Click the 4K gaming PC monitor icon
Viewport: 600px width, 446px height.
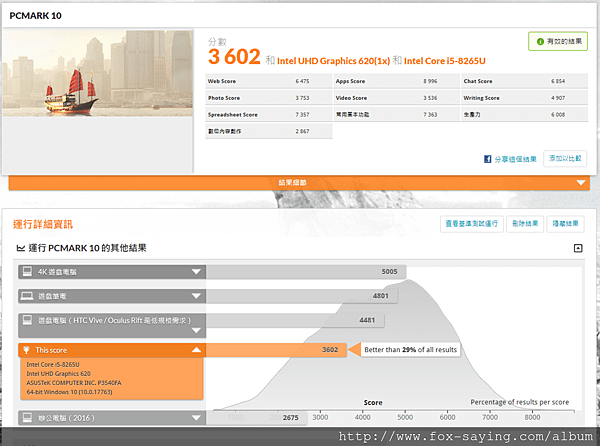[x=27, y=272]
